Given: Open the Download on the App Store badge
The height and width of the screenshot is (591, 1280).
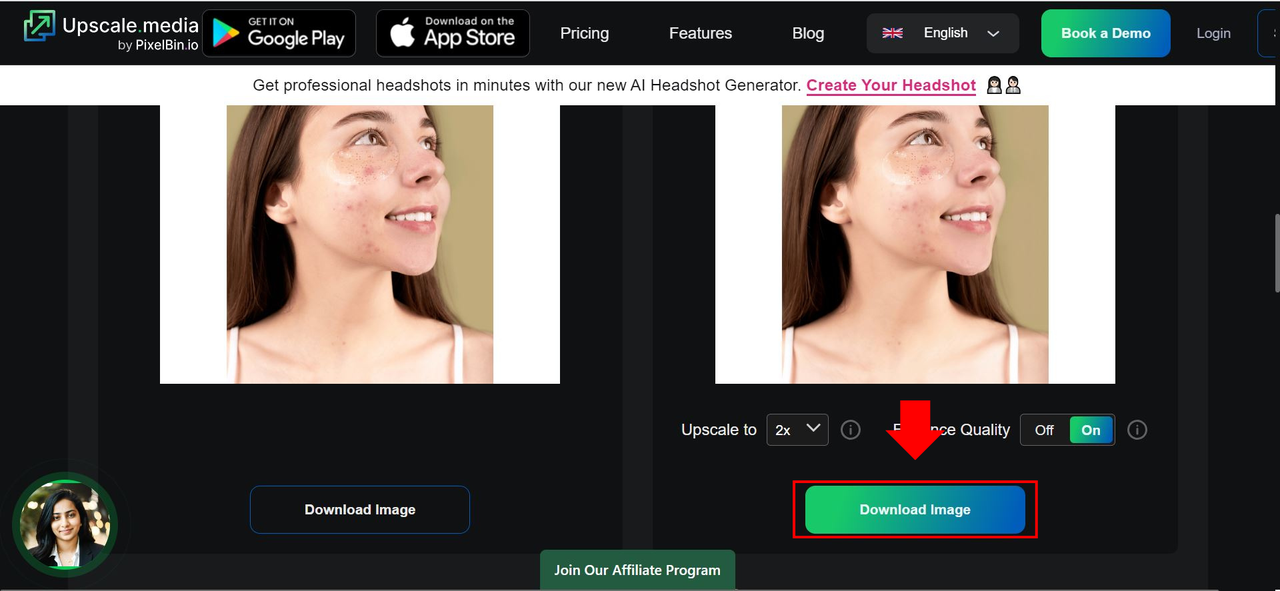Looking at the screenshot, I should pyautogui.click(x=453, y=33).
